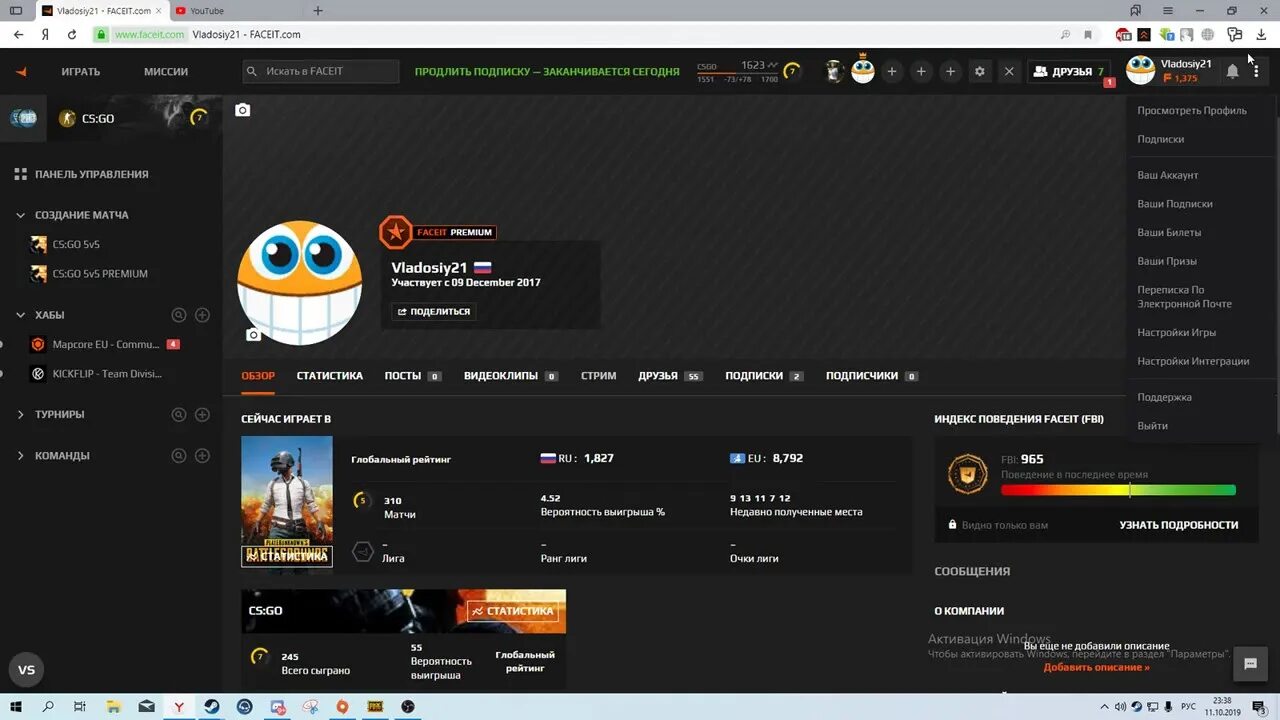The image size is (1280, 720).
Task: Click browser back arrow
Action: tap(18, 34)
